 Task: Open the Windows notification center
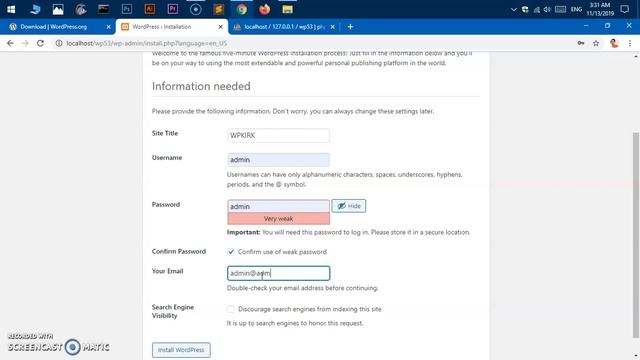(624, 9)
